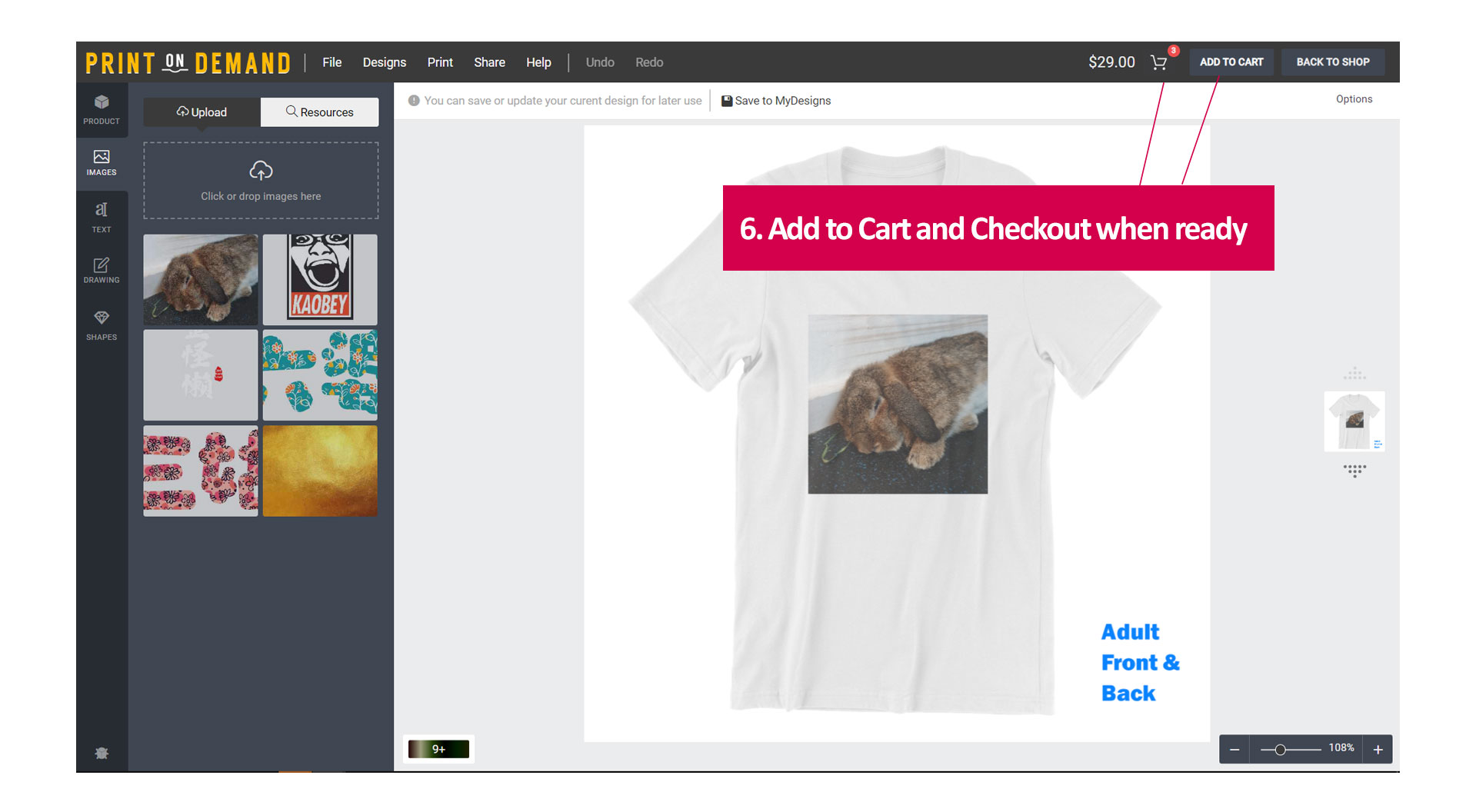Viewport: 1476px width, 812px height.
Task: Select the IMAGES panel icon
Action: [102, 162]
